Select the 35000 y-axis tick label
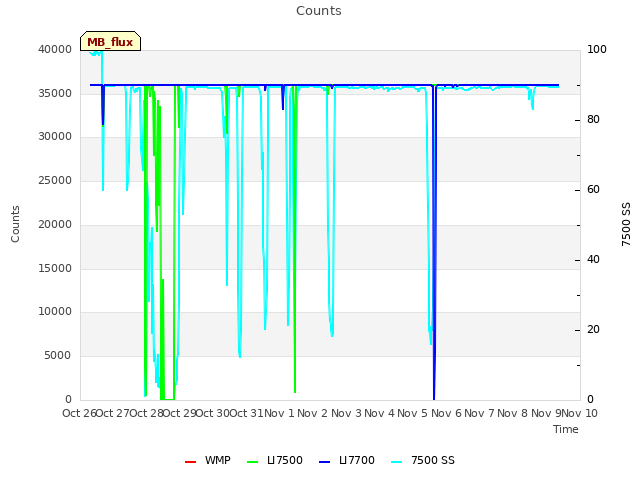640x480 pixels. [x=55, y=93]
